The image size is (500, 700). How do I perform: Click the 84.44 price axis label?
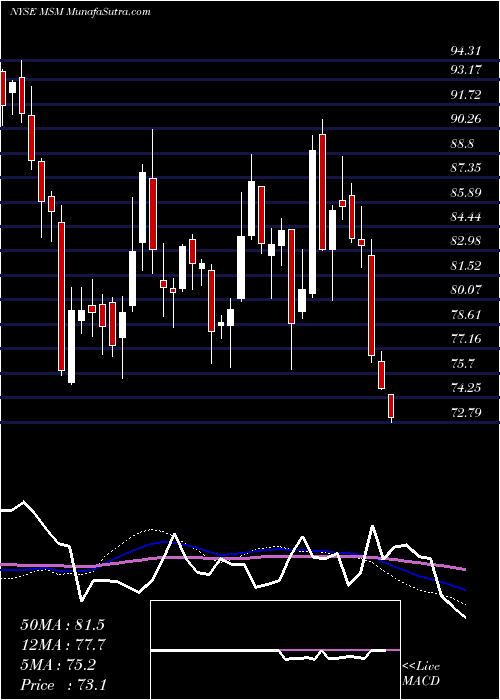click(466, 217)
